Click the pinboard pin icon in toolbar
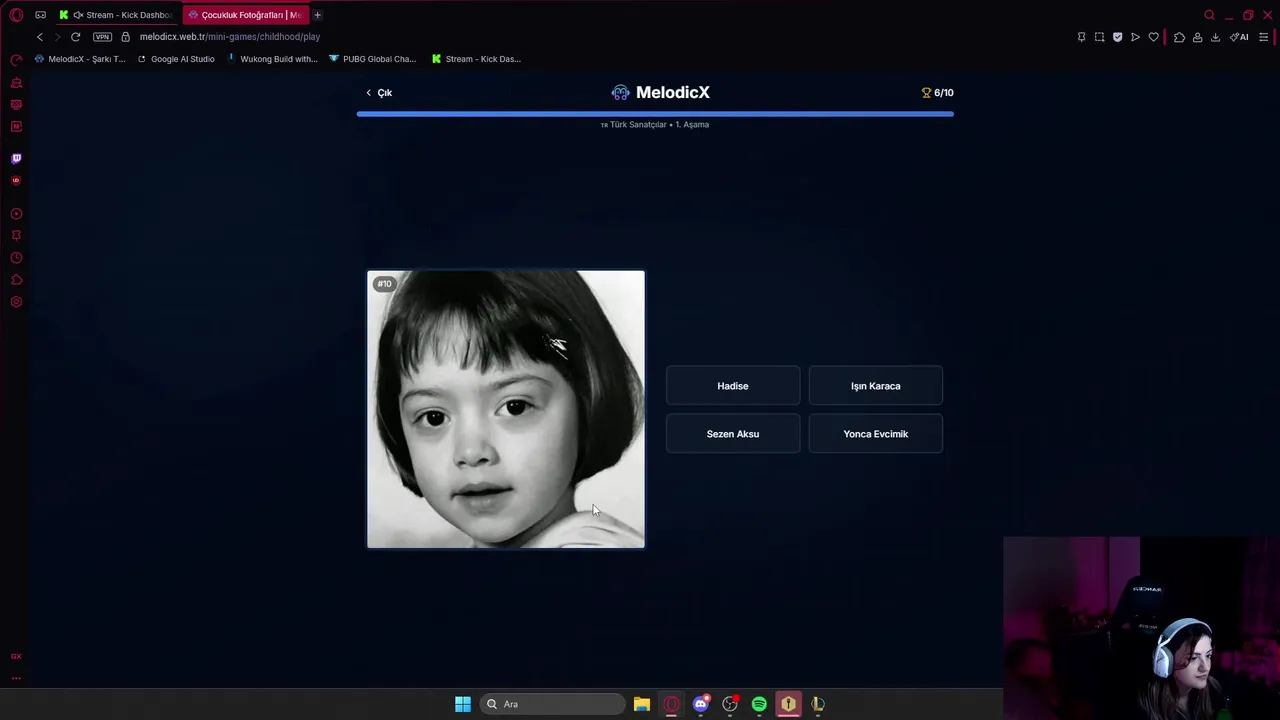The width and height of the screenshot is (1280, 720). 1081,37
